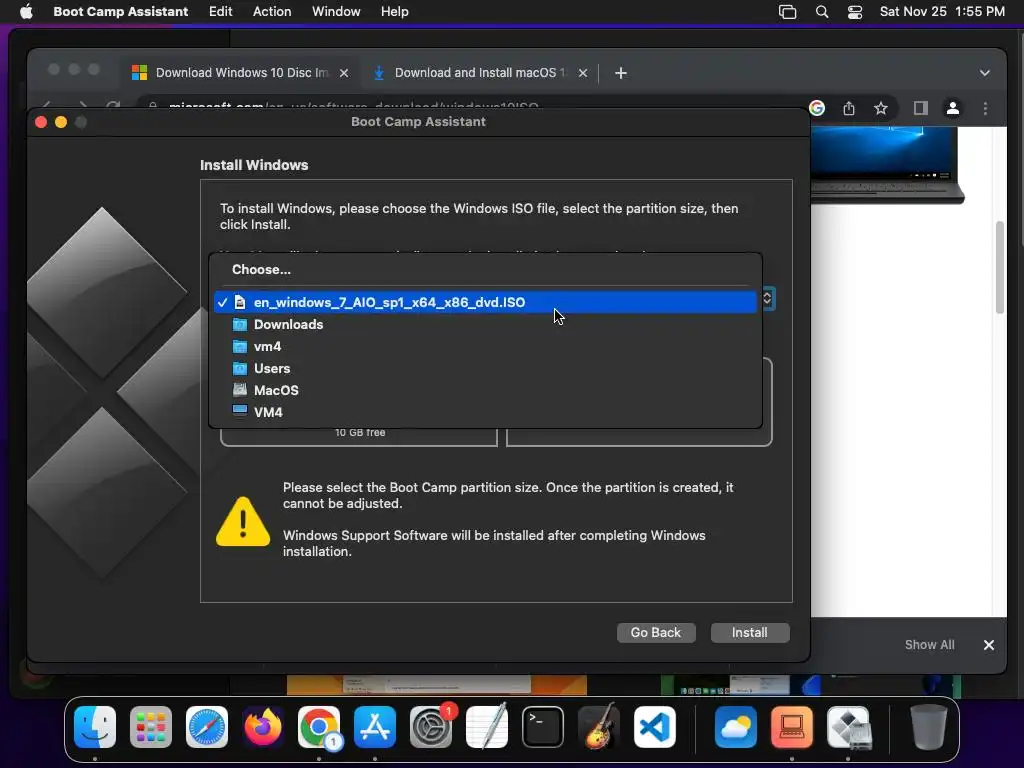Open the Action menu

click(x=272, y=12)
